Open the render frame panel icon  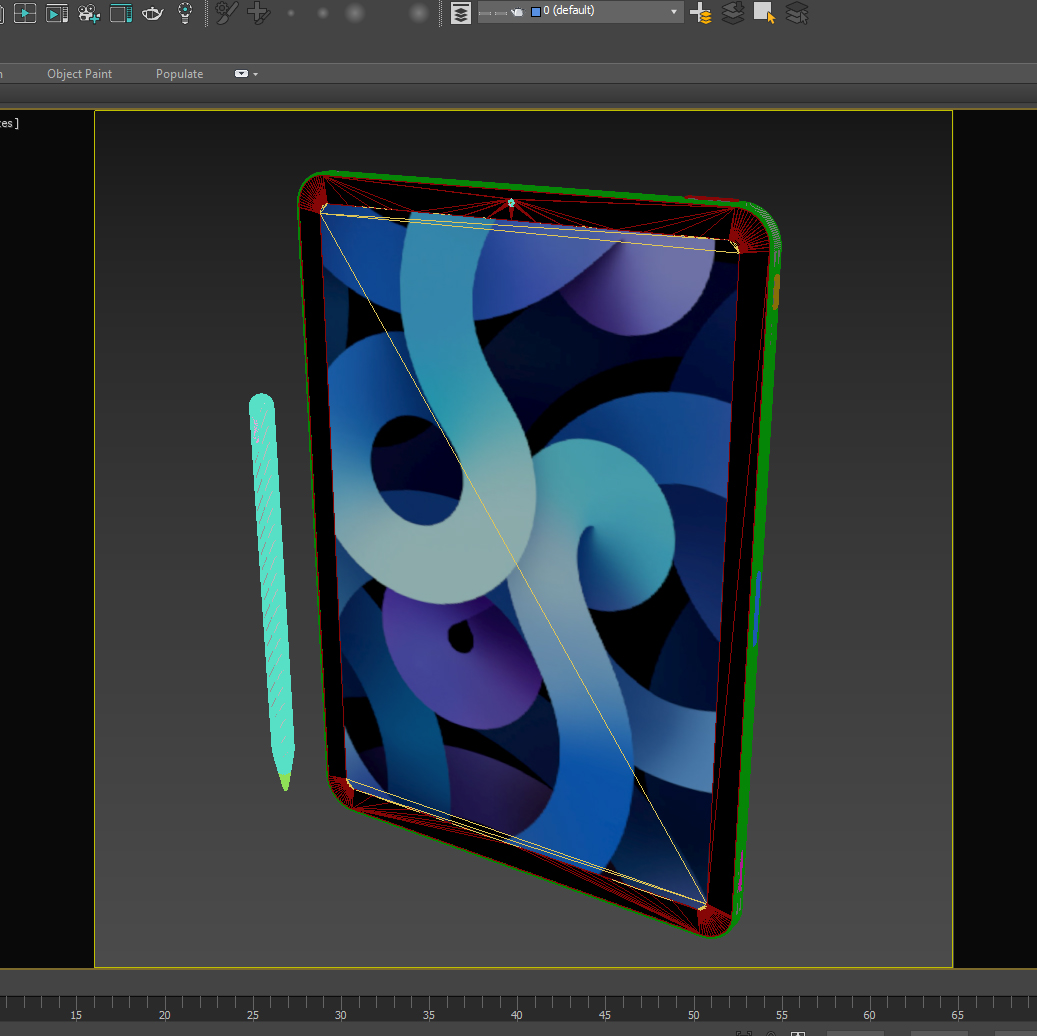point(121,13)
